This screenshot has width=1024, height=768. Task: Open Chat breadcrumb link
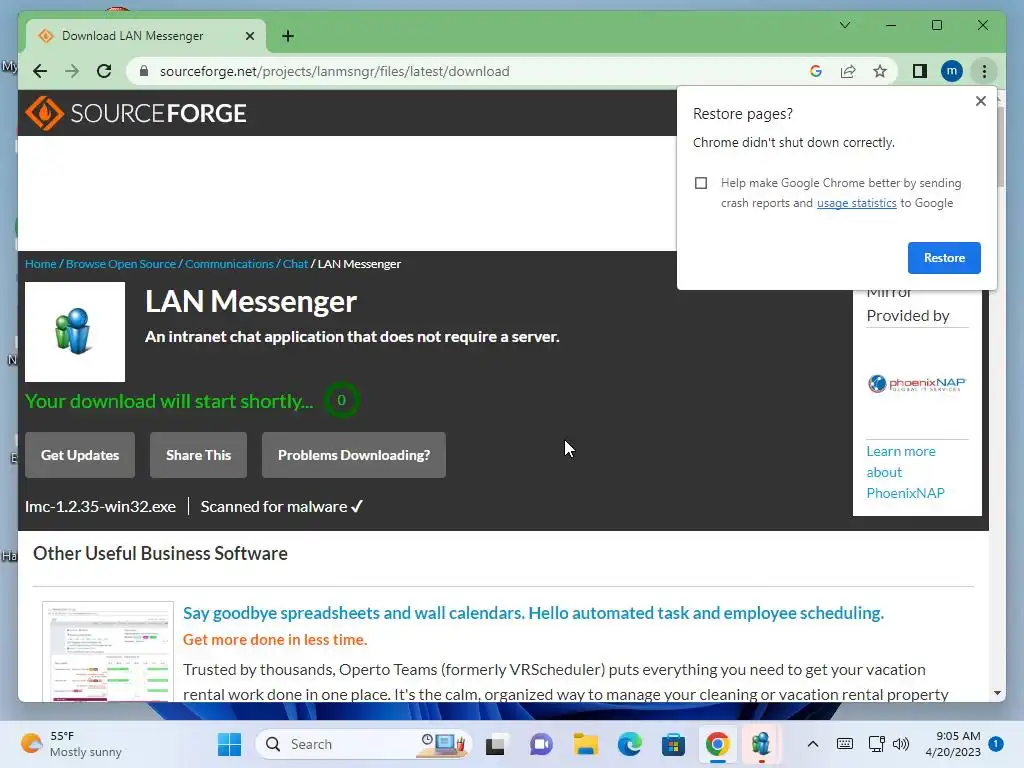click(295, 264)
